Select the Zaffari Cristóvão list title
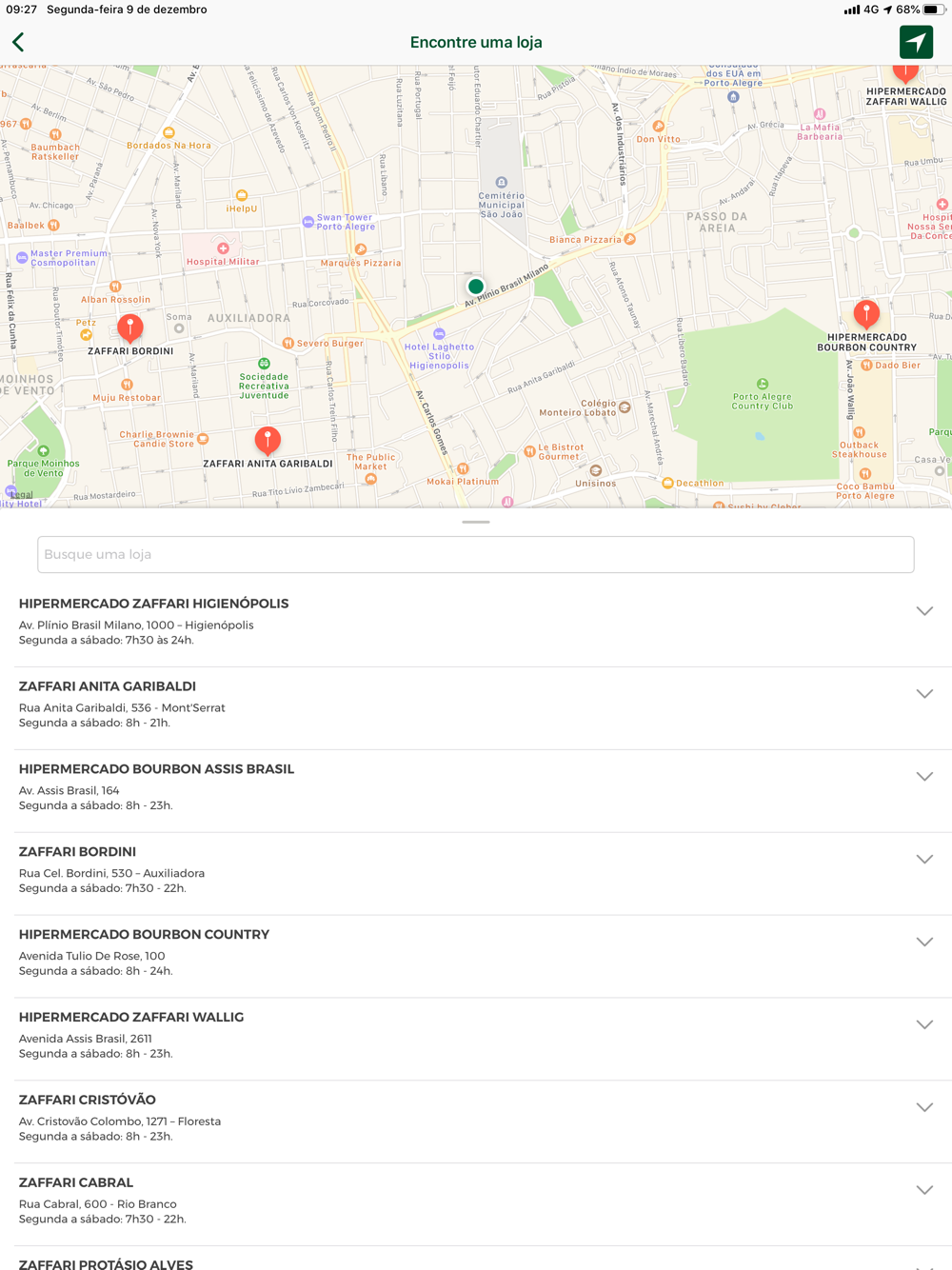 pyautogui.click(x=88, y=1101)
